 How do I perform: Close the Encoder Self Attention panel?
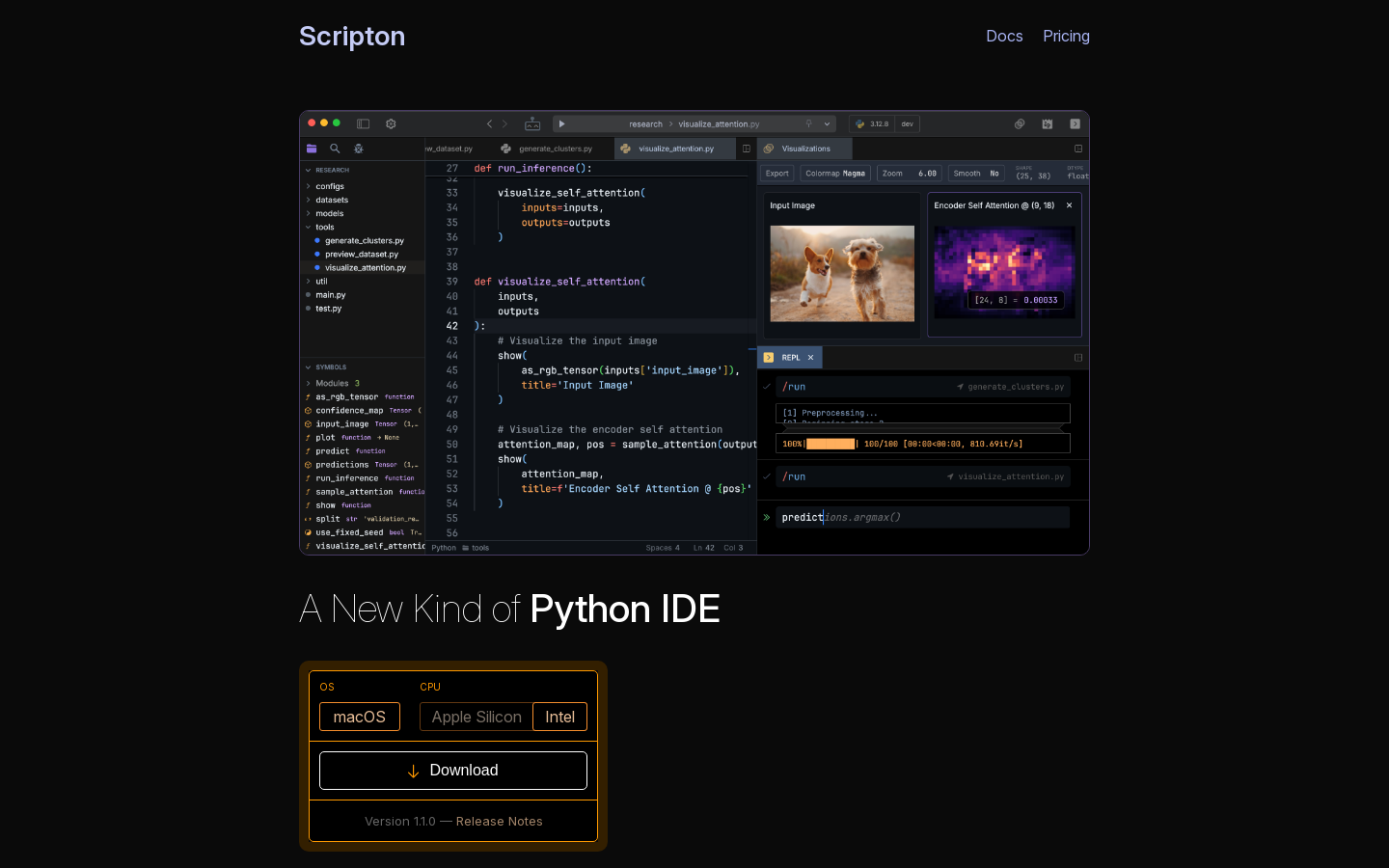click(x=1069, y=205)
